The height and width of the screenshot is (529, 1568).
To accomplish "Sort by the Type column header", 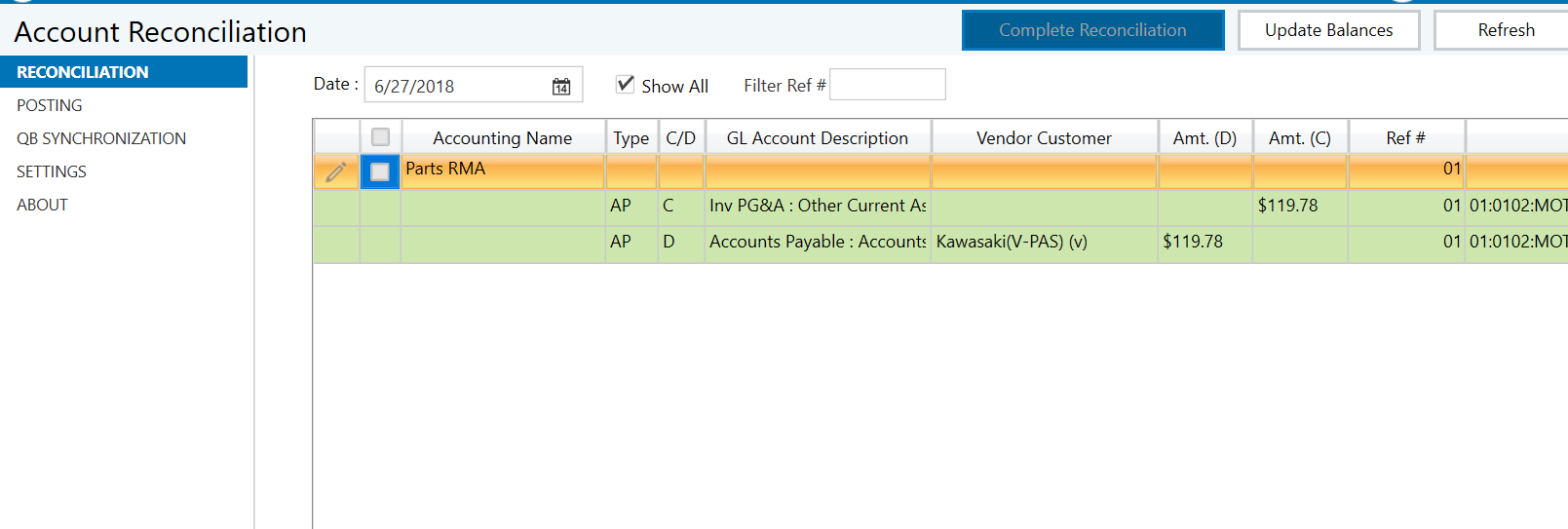I will 631,137.
